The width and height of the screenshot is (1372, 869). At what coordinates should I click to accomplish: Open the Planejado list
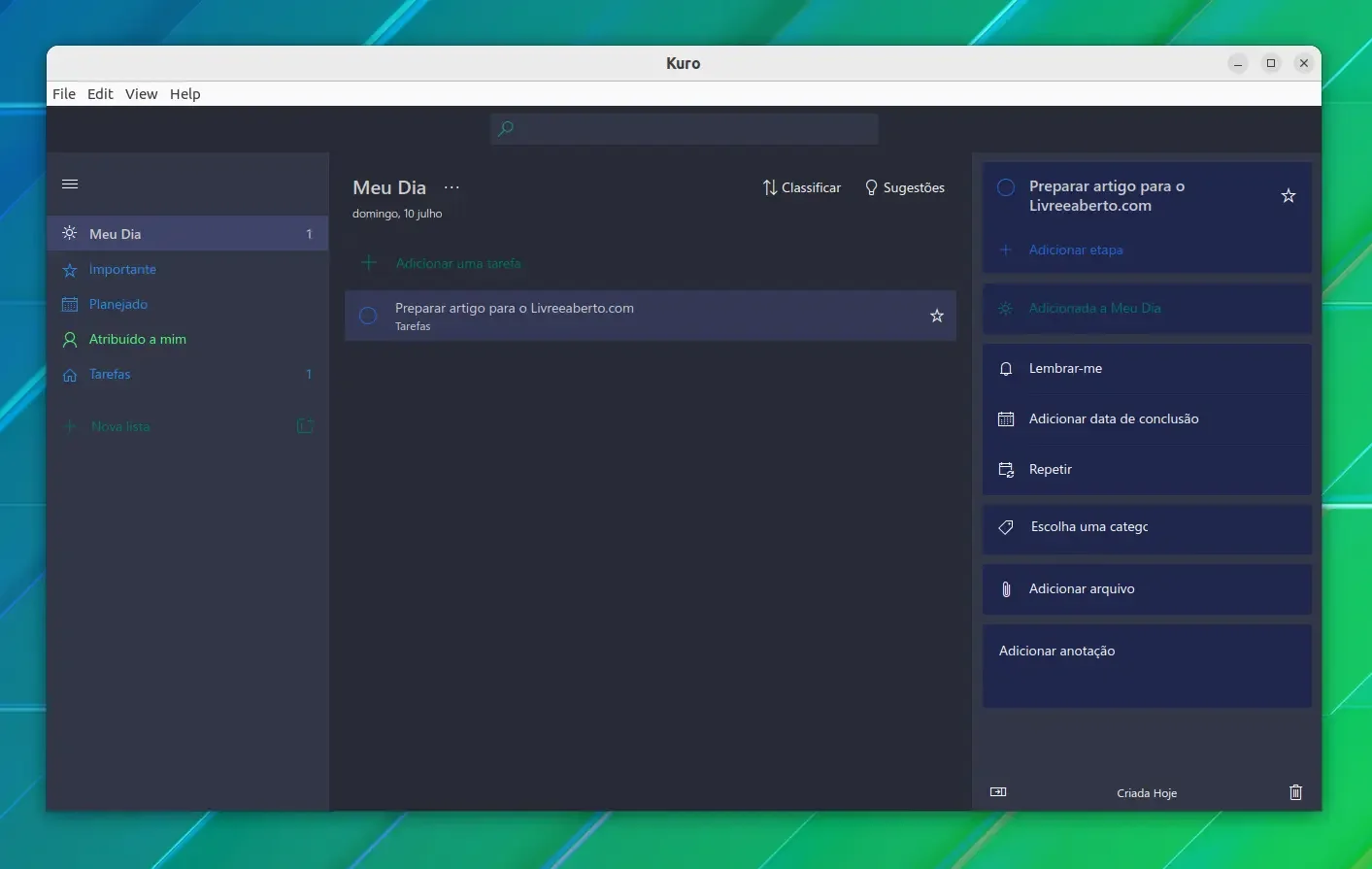[x=187, y=304]
